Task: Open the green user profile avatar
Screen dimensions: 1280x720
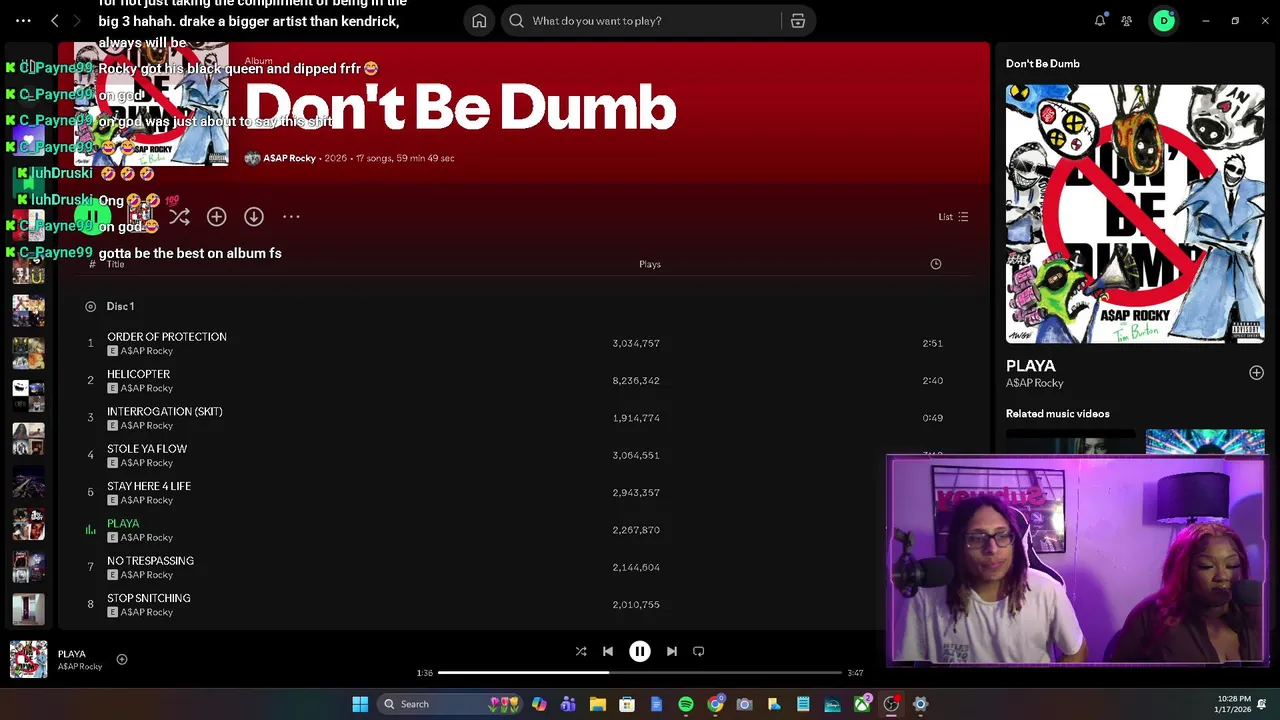Action: pyautogui.click(x=1164, y=21)
